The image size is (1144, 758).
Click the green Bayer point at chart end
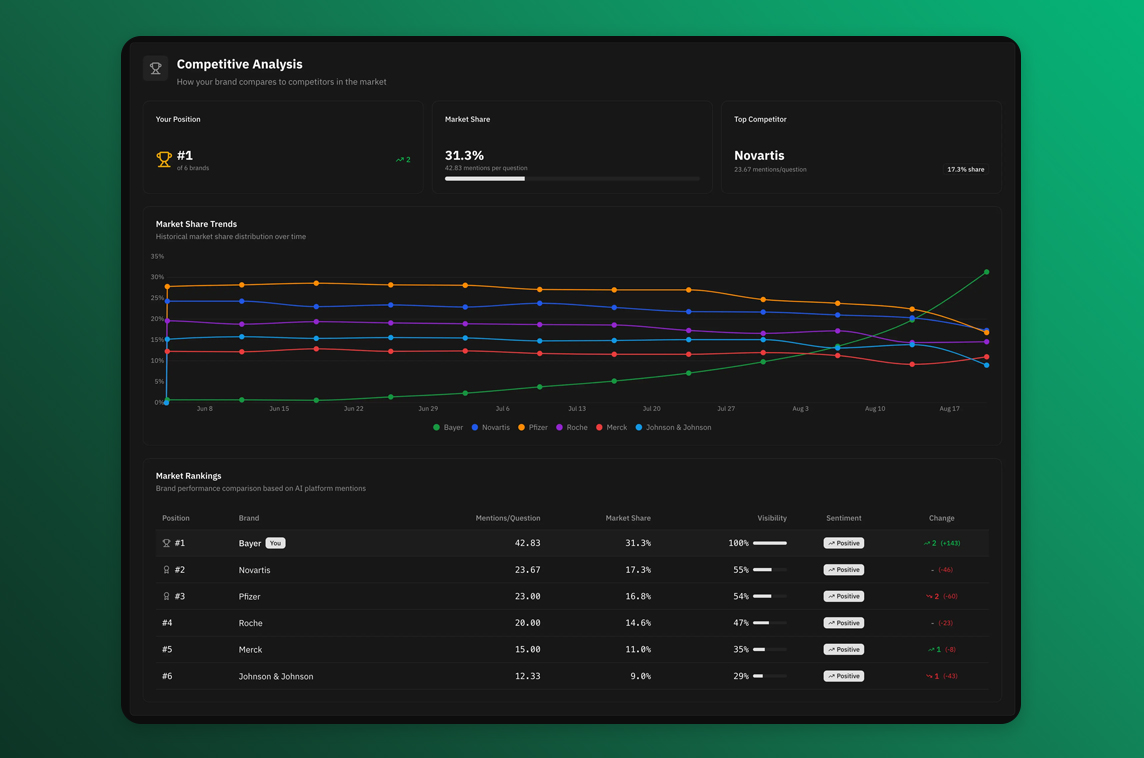(x=986, y=272)
